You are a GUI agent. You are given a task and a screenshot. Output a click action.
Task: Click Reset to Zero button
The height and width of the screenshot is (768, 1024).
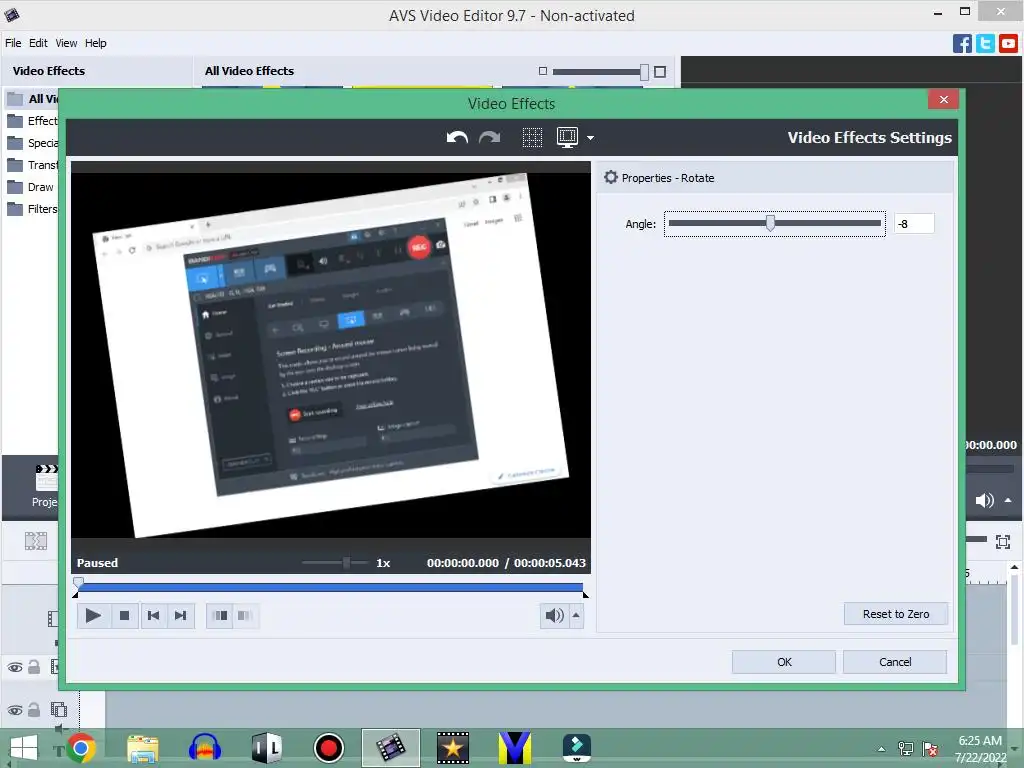[x=895, y=614]
